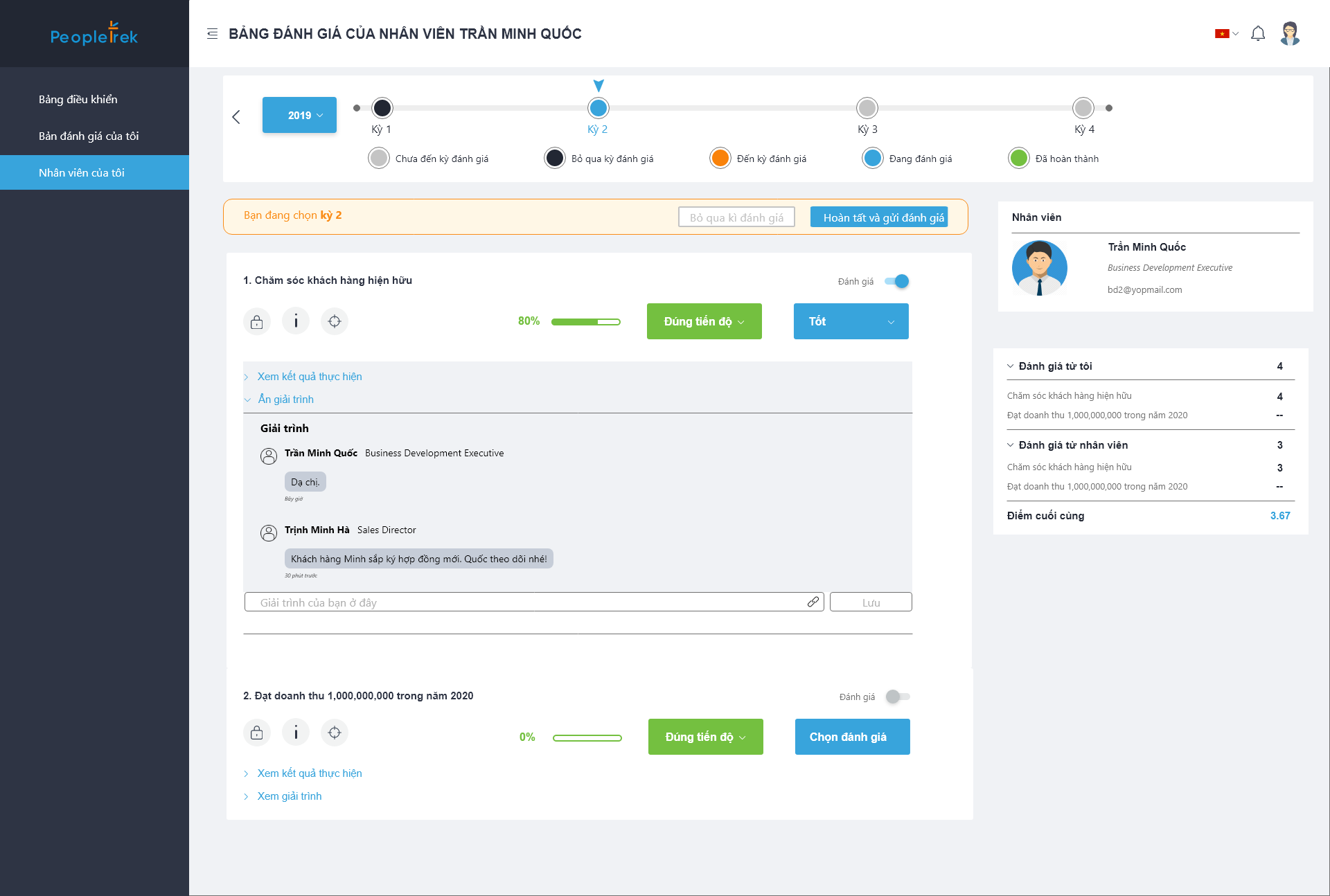Open Bảng điều khiển sidebar menu

(x=78, y=99)
